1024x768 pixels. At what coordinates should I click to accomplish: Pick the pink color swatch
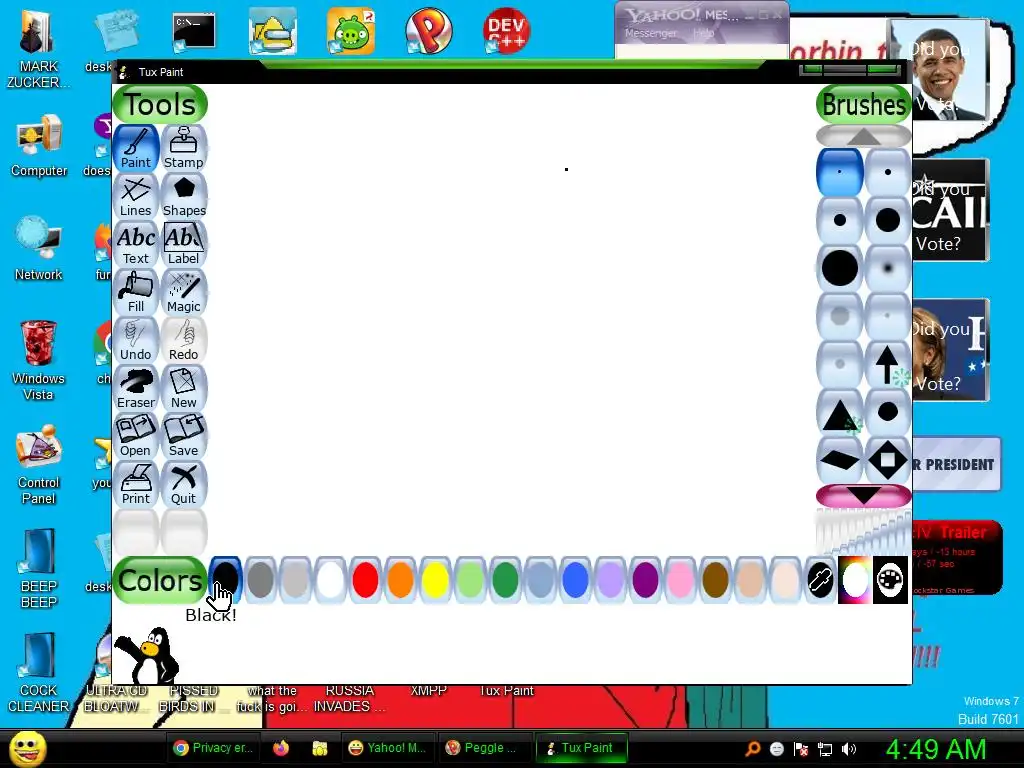[x=680, y=579]
